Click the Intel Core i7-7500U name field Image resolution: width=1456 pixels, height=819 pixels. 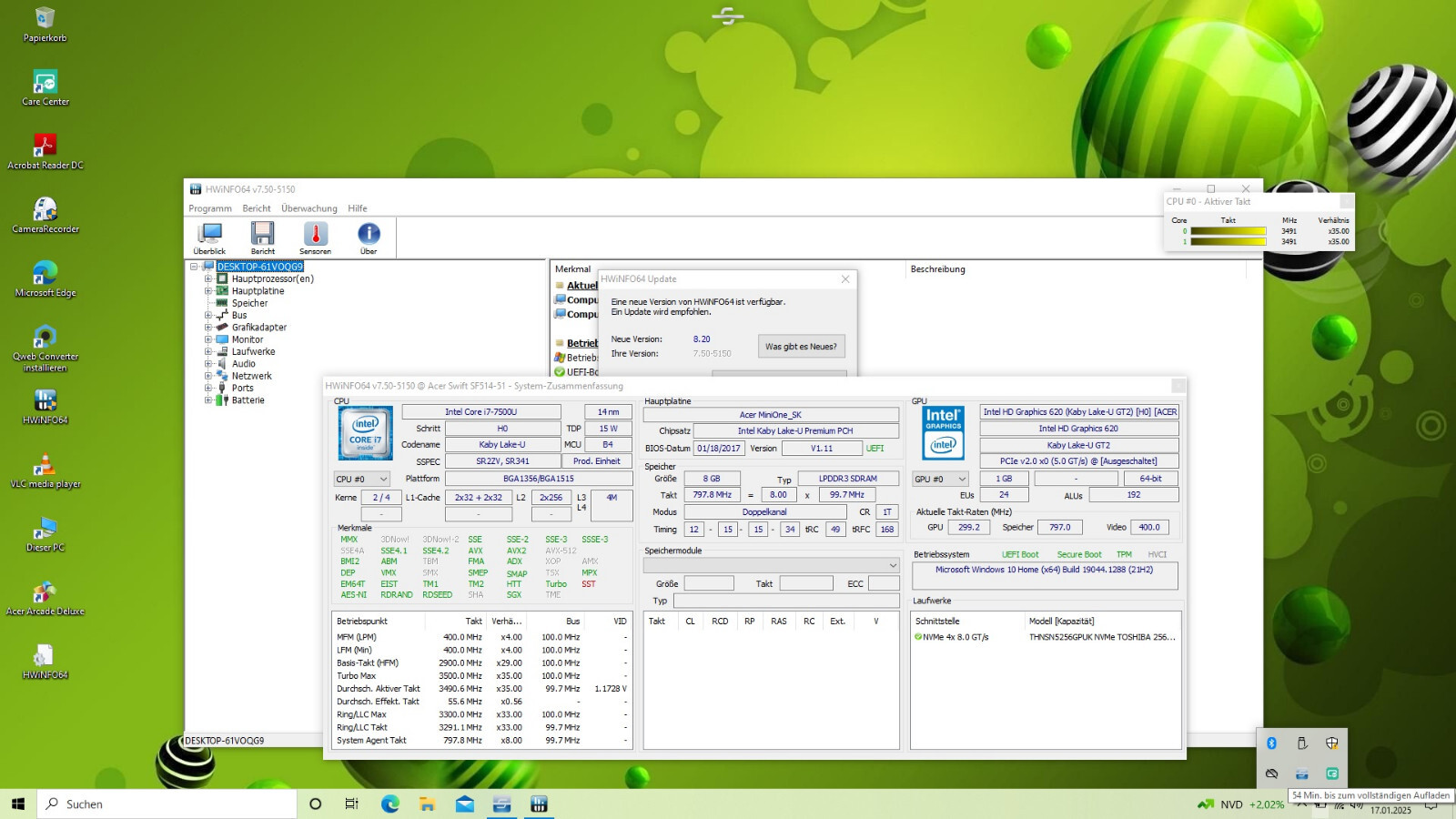(x=481, y=412)
